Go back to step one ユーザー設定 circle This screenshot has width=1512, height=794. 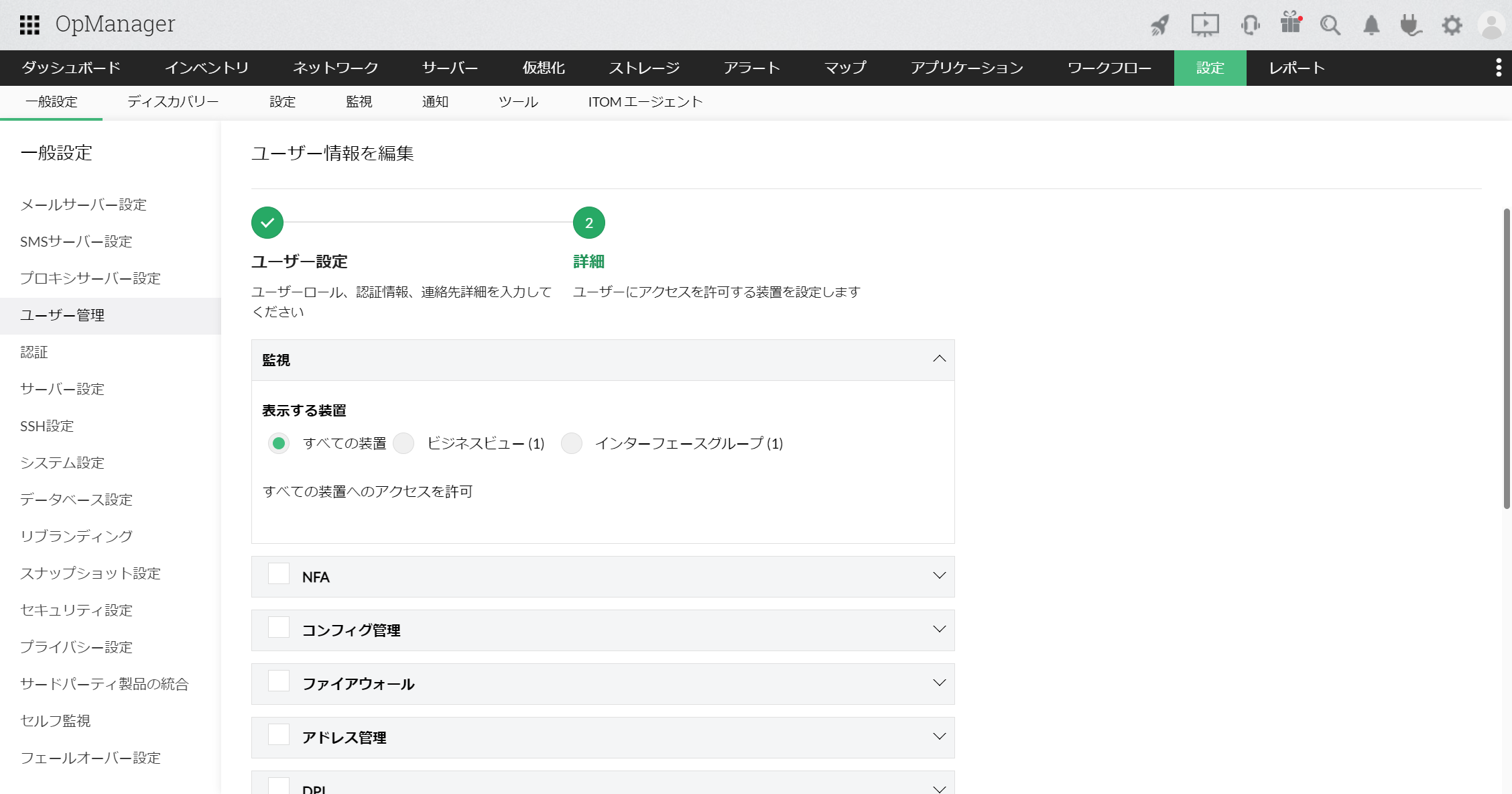(x=267, y=223)
